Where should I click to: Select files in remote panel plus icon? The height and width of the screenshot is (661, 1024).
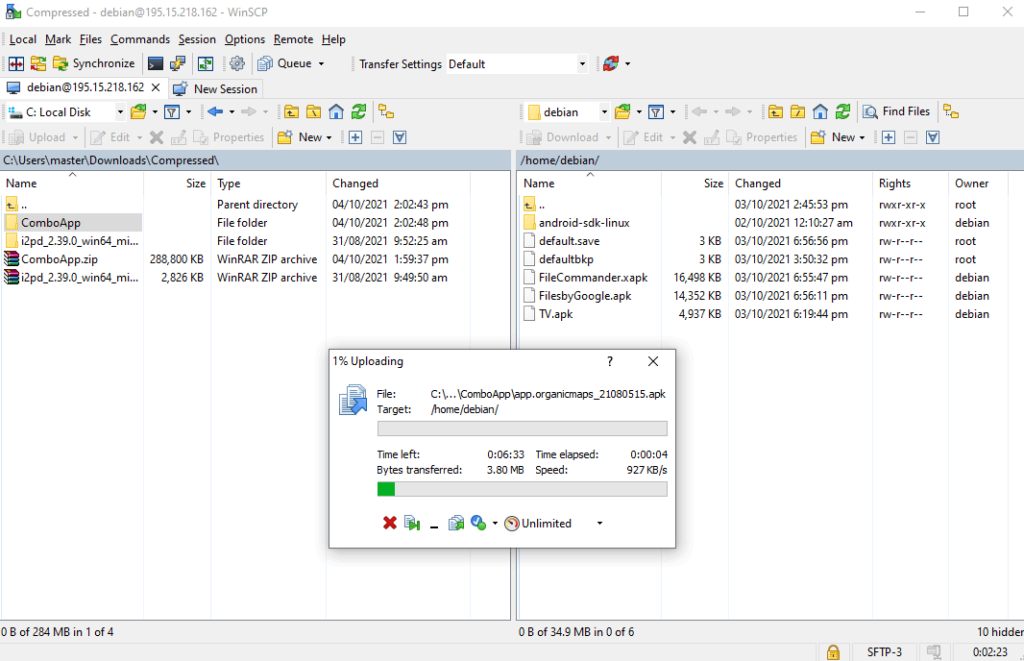(x=888, y=137)
